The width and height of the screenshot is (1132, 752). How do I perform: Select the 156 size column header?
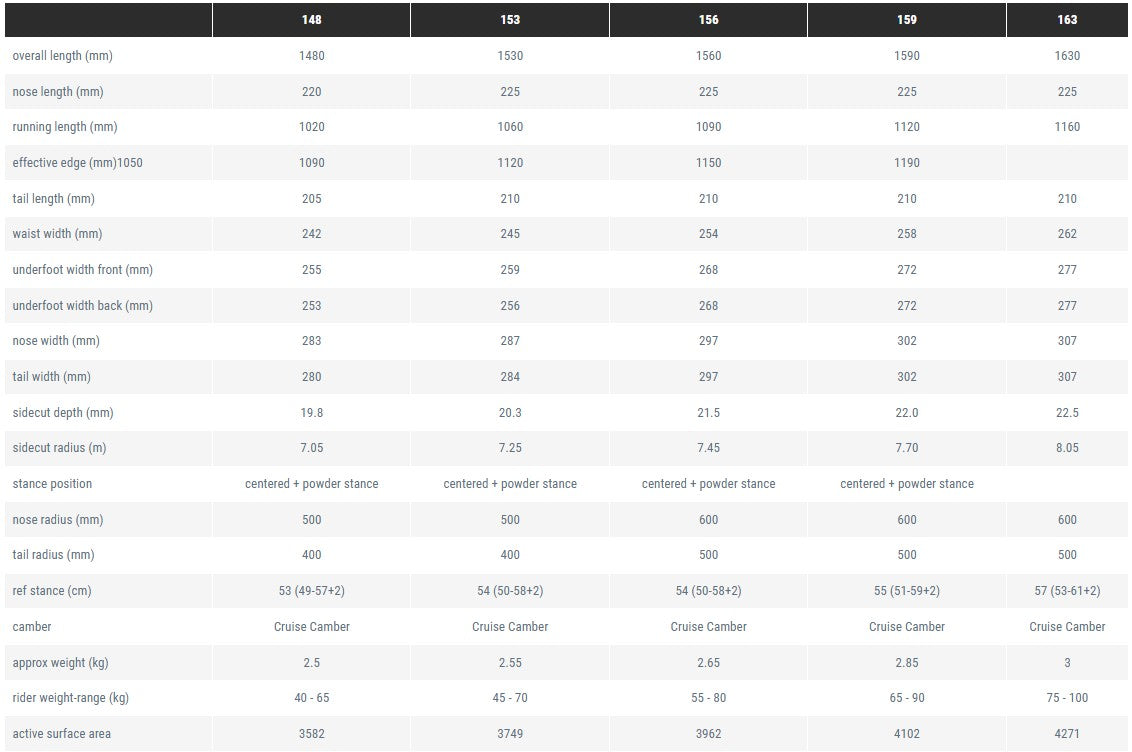point(708,20)
